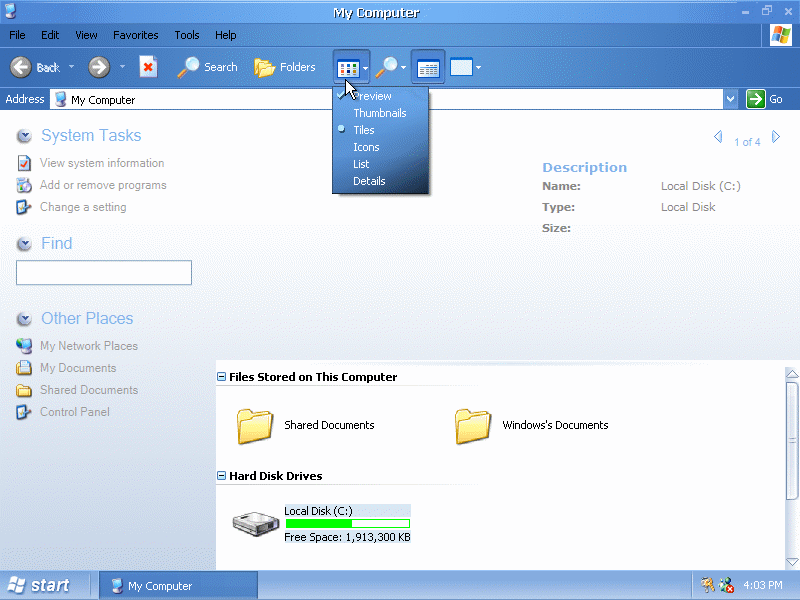
Task: Open the Help menu
Action: 226,35
